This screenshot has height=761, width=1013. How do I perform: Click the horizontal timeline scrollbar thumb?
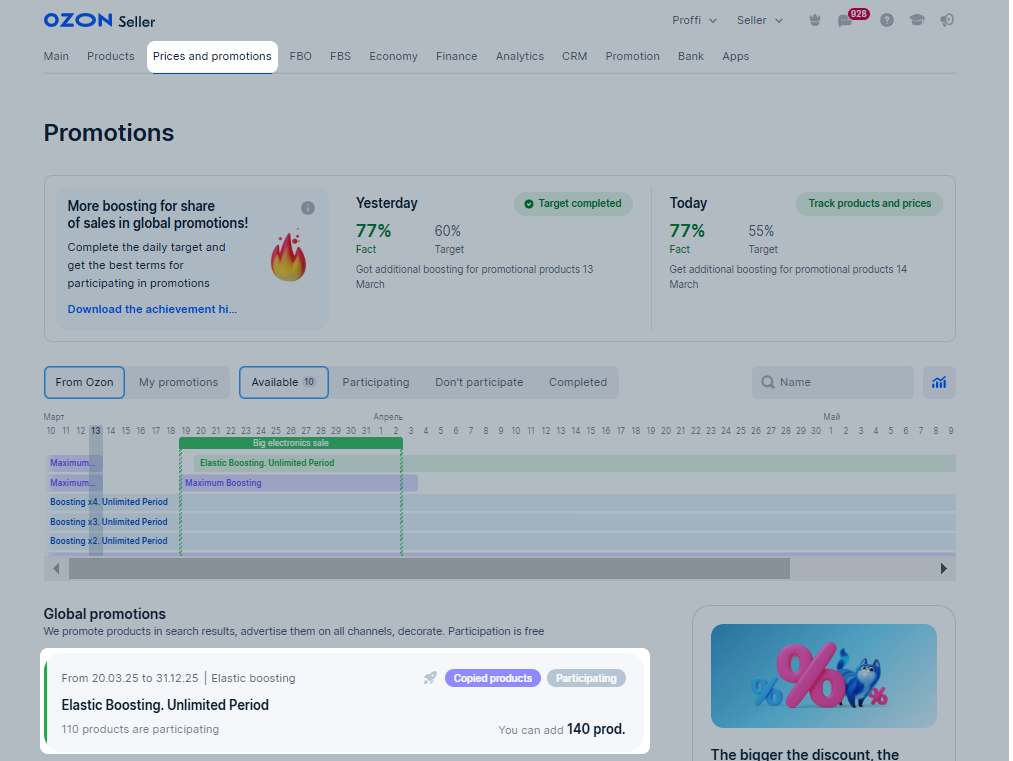tap(429, 568)
